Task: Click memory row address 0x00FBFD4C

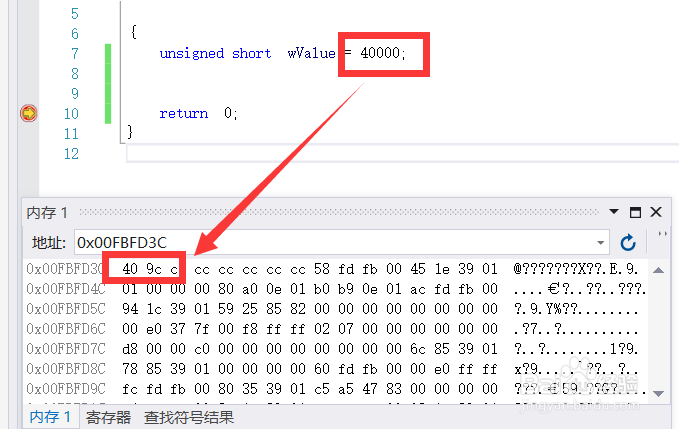Action: point(66,289)
